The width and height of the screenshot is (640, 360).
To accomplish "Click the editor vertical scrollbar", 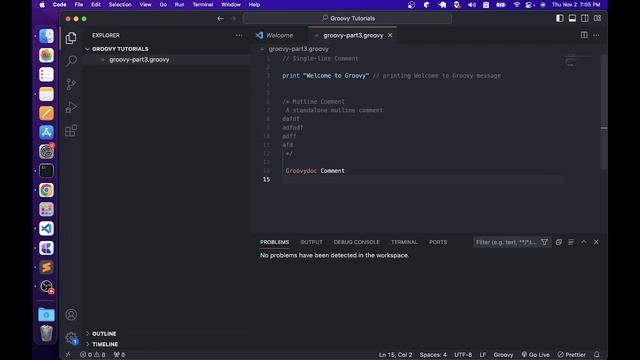I will point(604,112).
